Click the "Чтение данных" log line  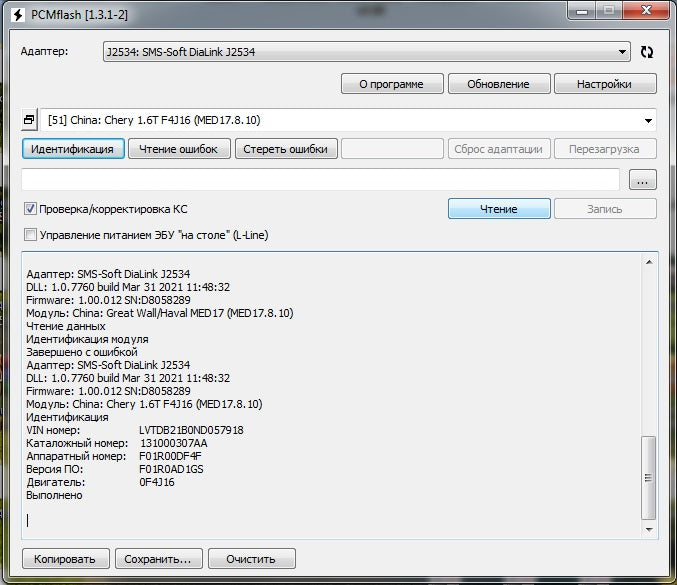click(66, 326)
